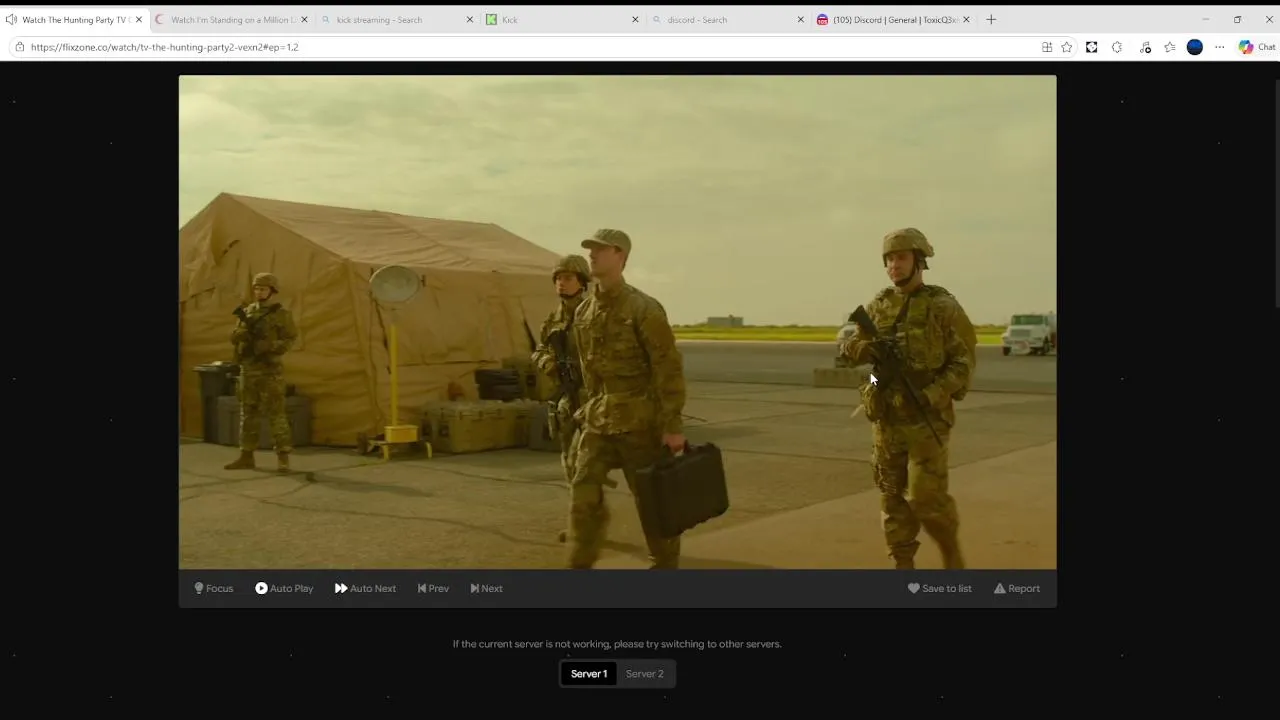Open the Settings and more menu
This screenshot has width=1280, height=720.
tap(1220, 47)
